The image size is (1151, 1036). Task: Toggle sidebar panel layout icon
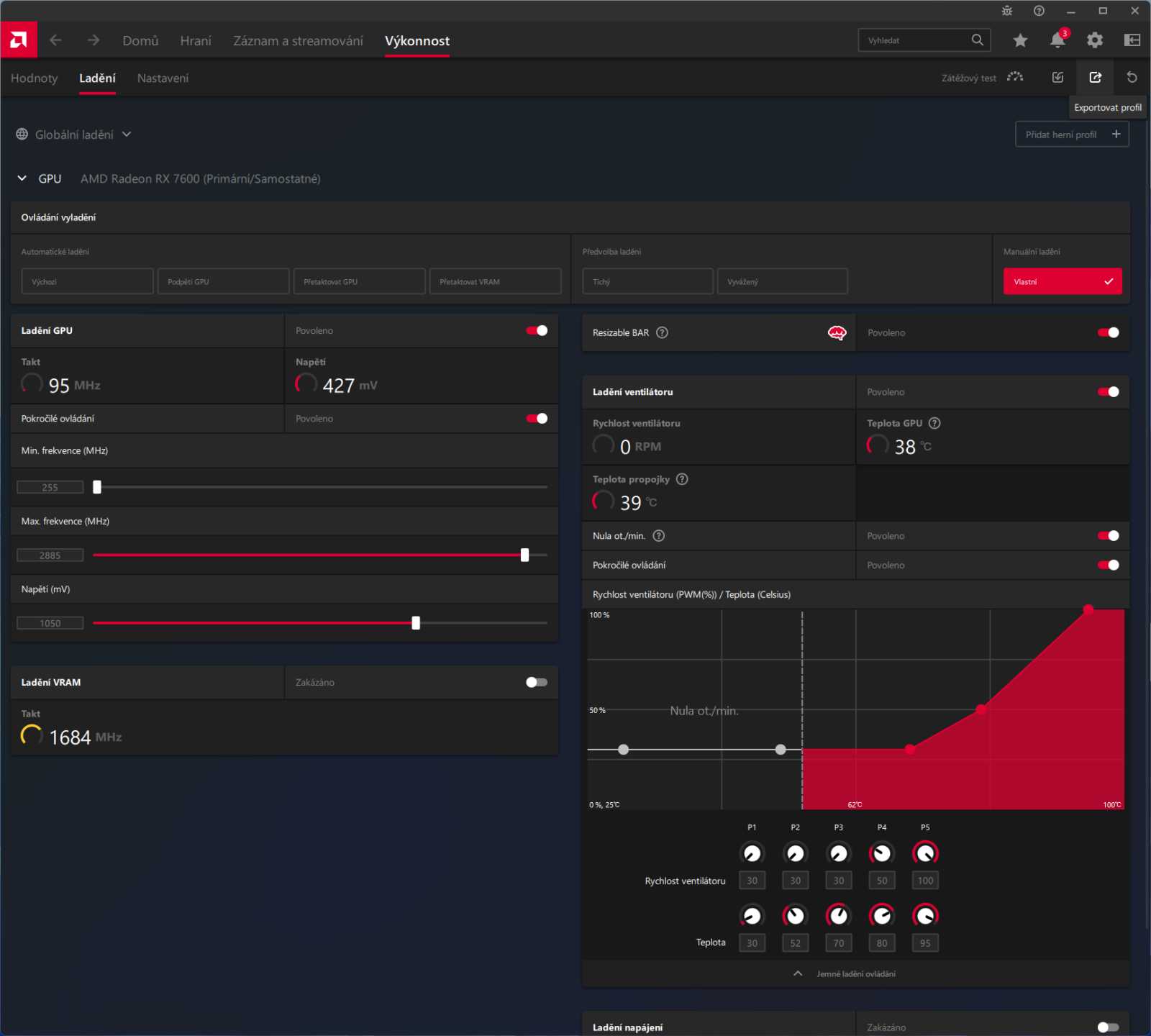tap(1132, 40)
